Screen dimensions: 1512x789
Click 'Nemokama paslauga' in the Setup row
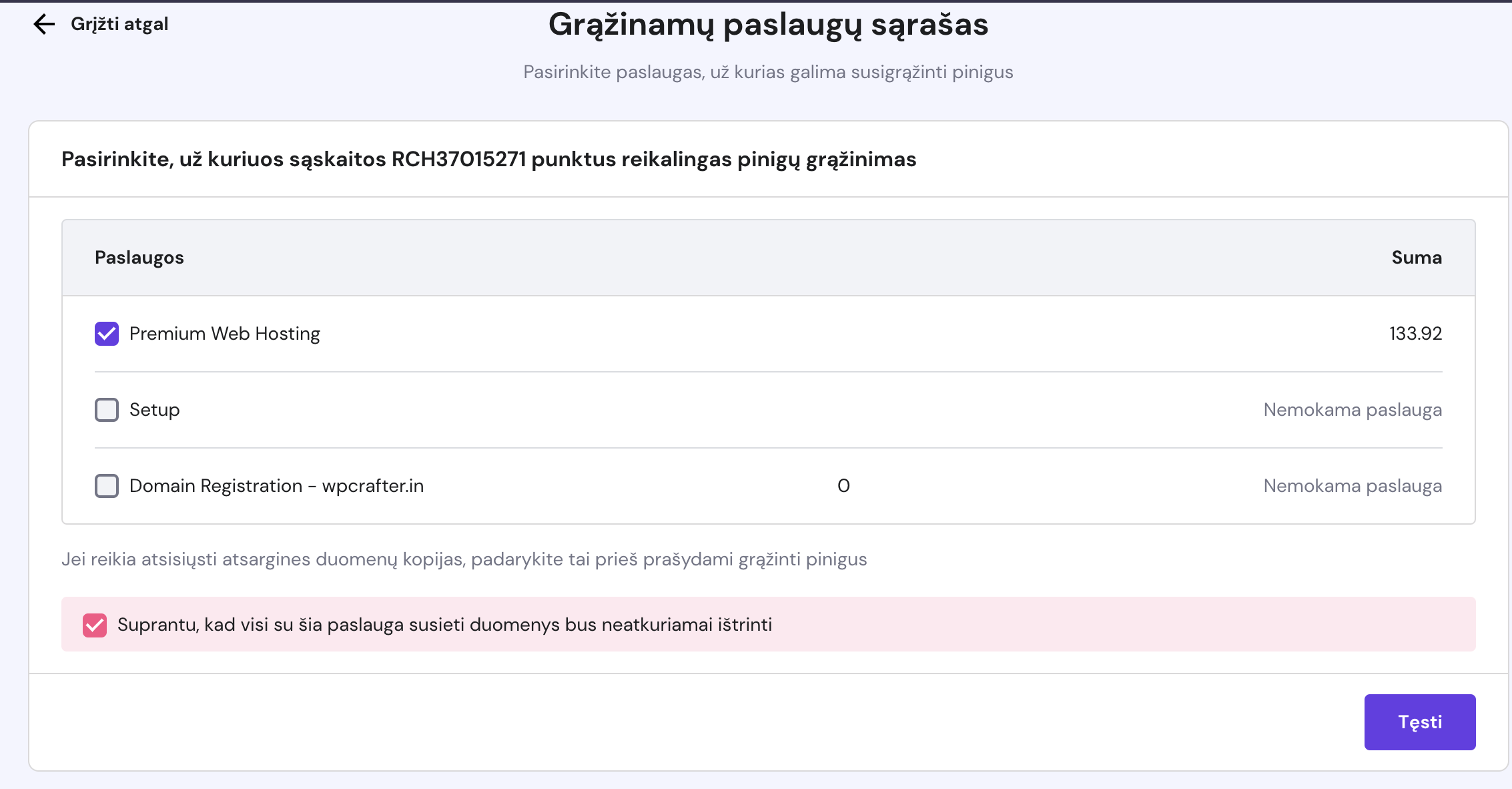click(1353, 410)
